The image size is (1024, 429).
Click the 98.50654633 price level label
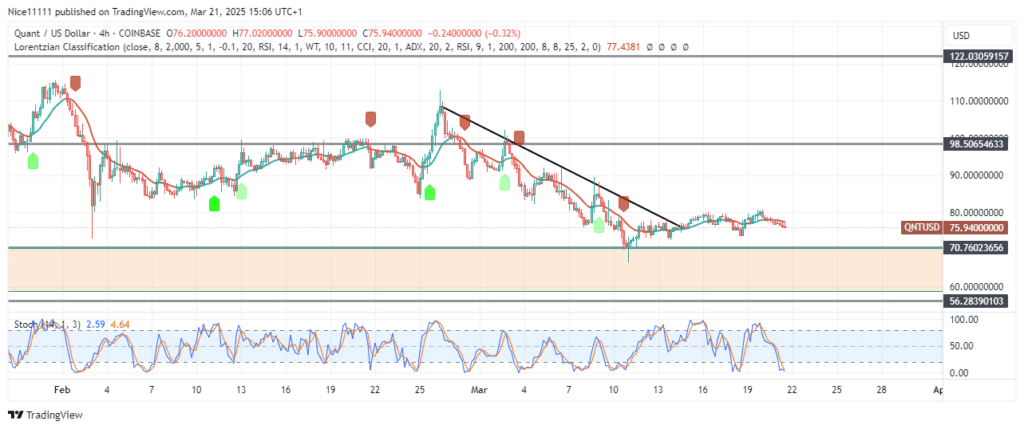978,144
